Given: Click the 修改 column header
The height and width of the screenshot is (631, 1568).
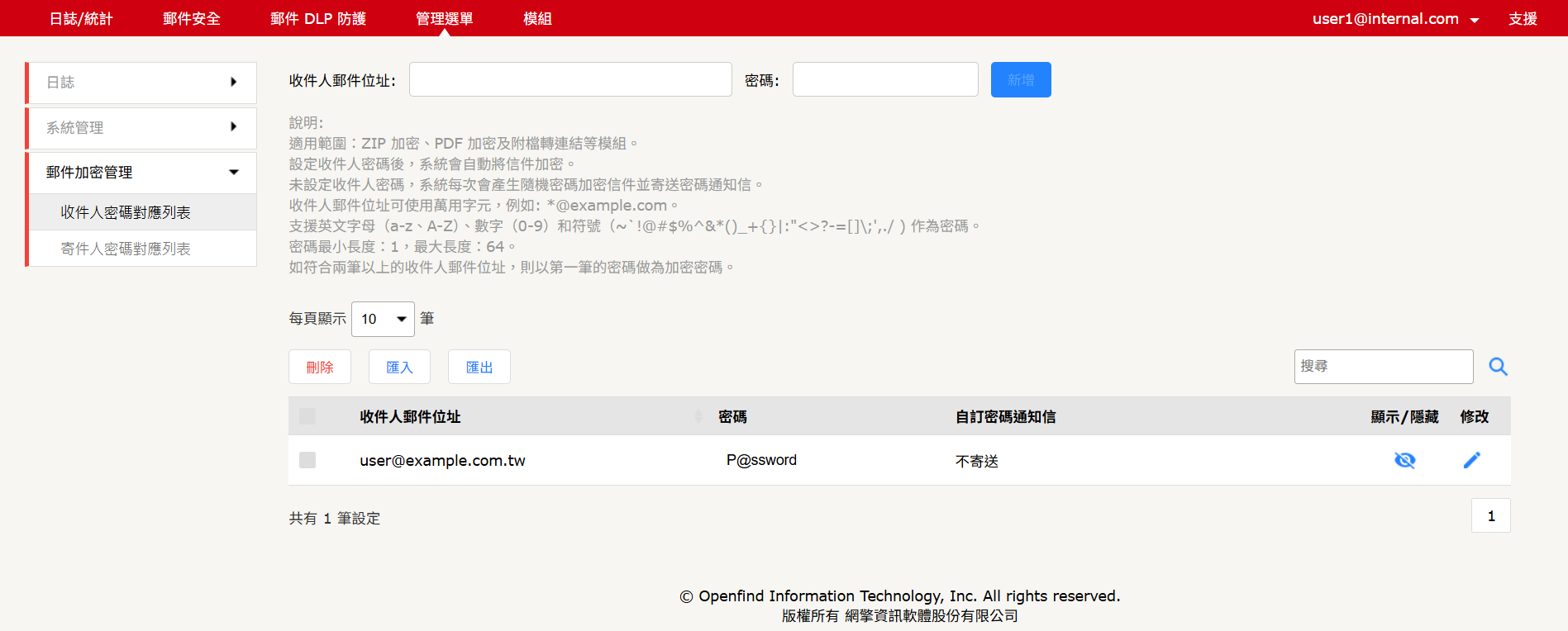Looking at the screenshot, I should (1475, 417).
